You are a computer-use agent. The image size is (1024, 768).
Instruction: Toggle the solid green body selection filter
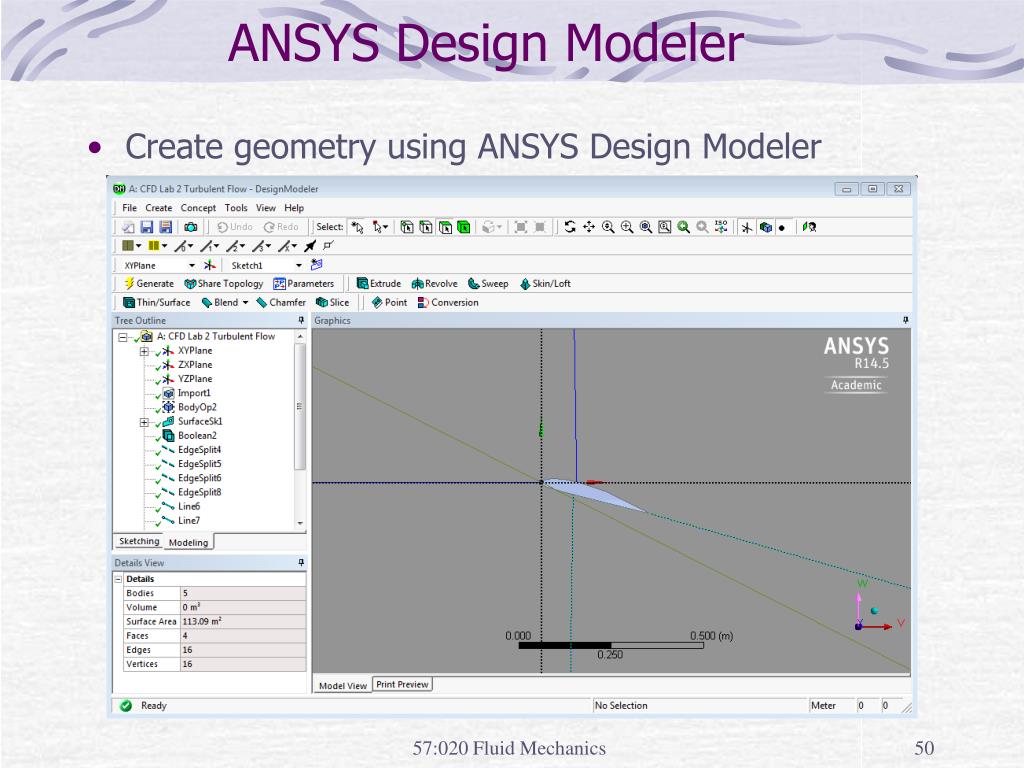click(x=464, y=227)
